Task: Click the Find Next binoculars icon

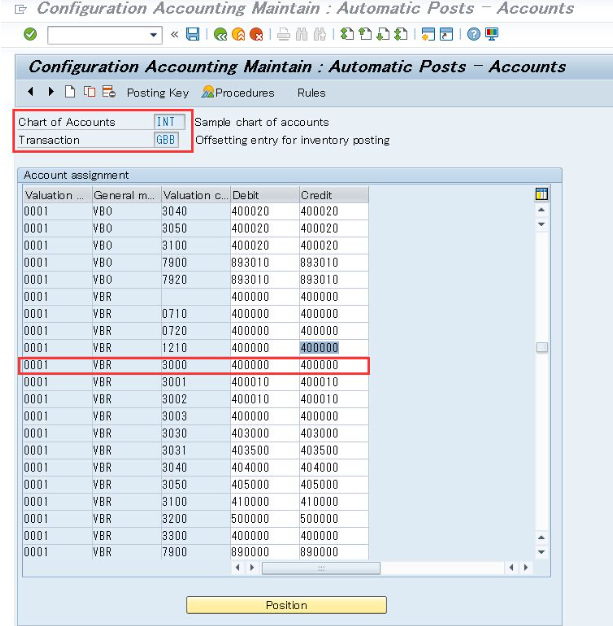Action: click(x=320, y=35)
